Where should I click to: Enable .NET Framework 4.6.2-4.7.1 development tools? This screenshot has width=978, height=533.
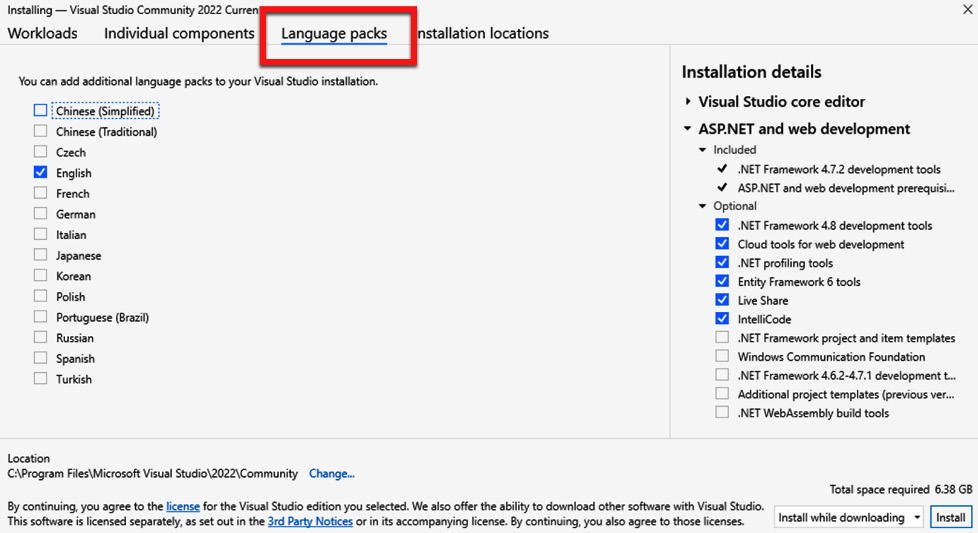(x=722, y=374)
